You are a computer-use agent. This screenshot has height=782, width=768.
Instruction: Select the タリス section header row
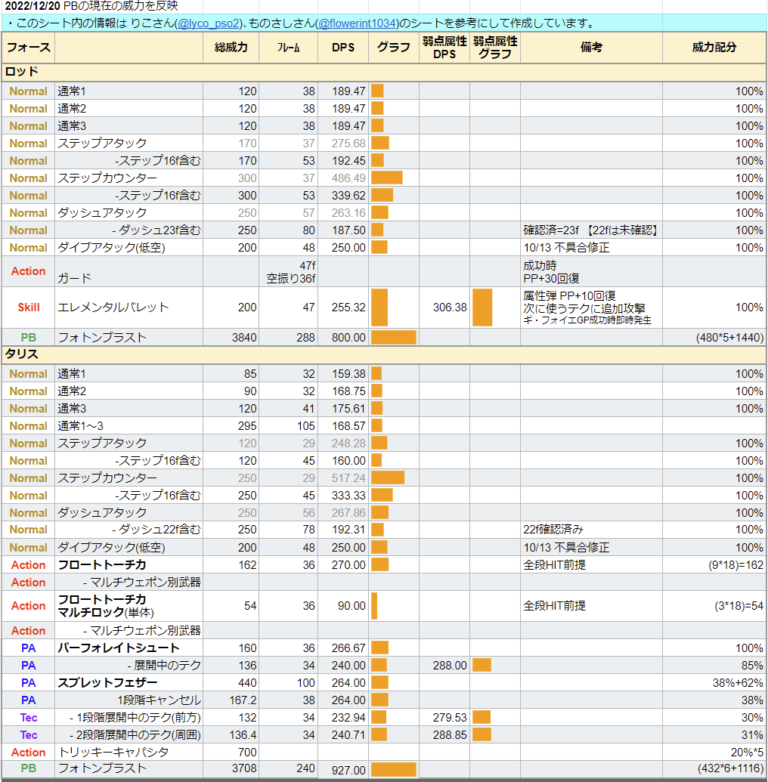pyautogui.click(x=384, y=355)
